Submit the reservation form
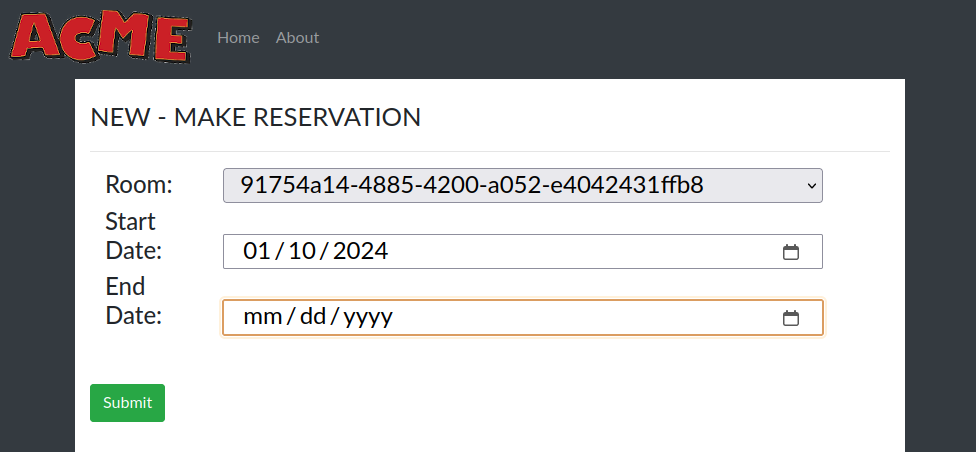Viewport: 979px width, 452px height. [x=127, y=403]
